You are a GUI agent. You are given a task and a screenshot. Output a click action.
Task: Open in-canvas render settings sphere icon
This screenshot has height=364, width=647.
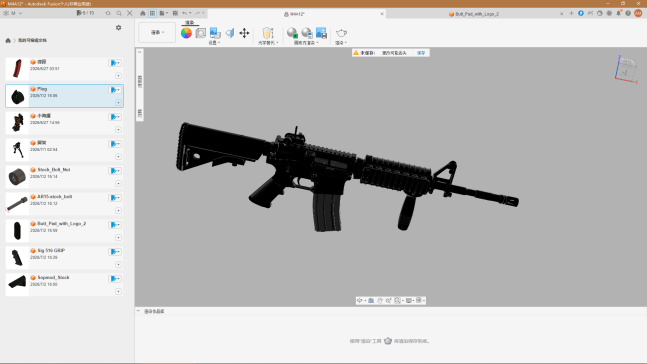click(307, 33)
